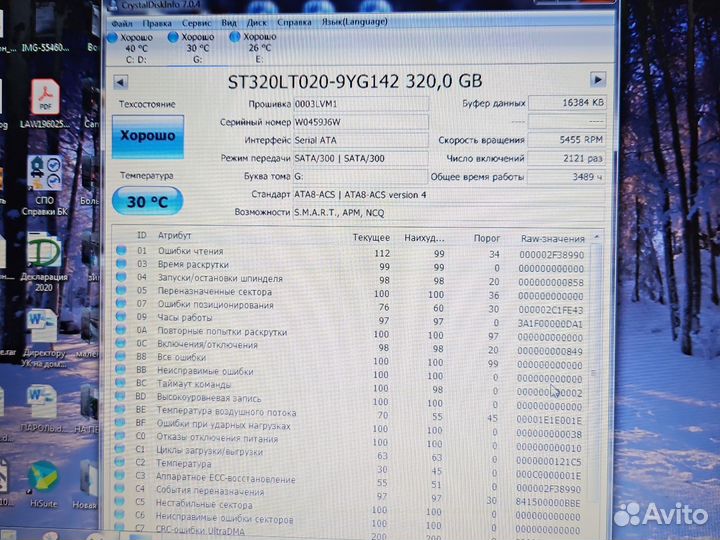This screenshot has width=720, height=540.
Task: Click status icon of Температура воздушного потока row
Action: pyautogui.click(x=120, y=409)
